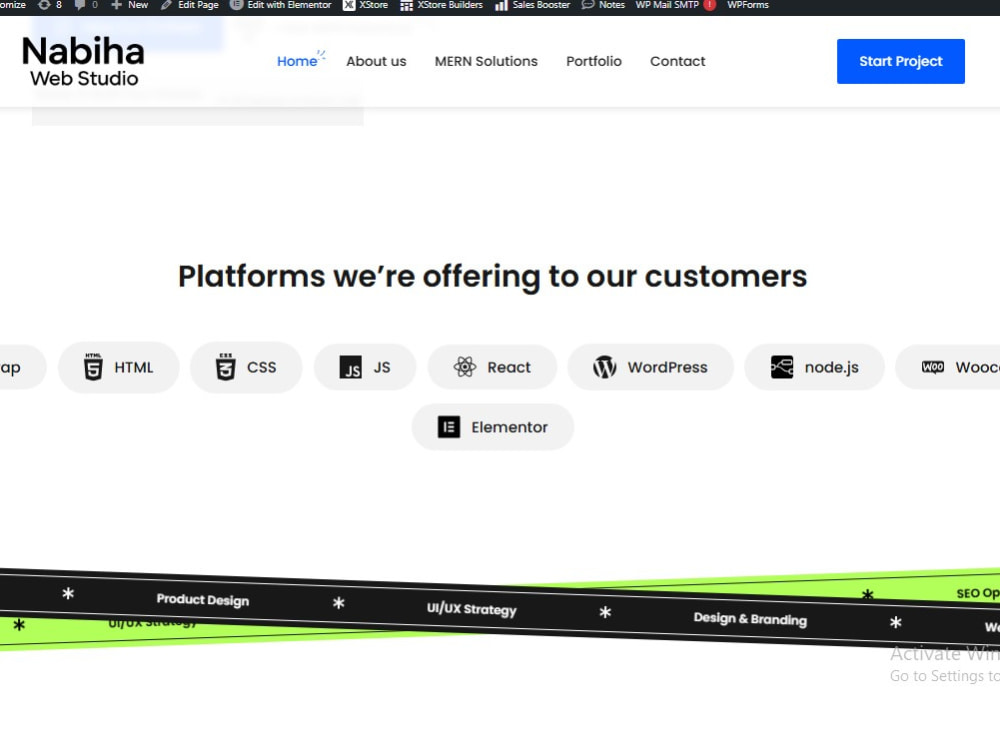Click the React atom icon
Viewport: 1000px width, 750px height.
coord(465,367)
